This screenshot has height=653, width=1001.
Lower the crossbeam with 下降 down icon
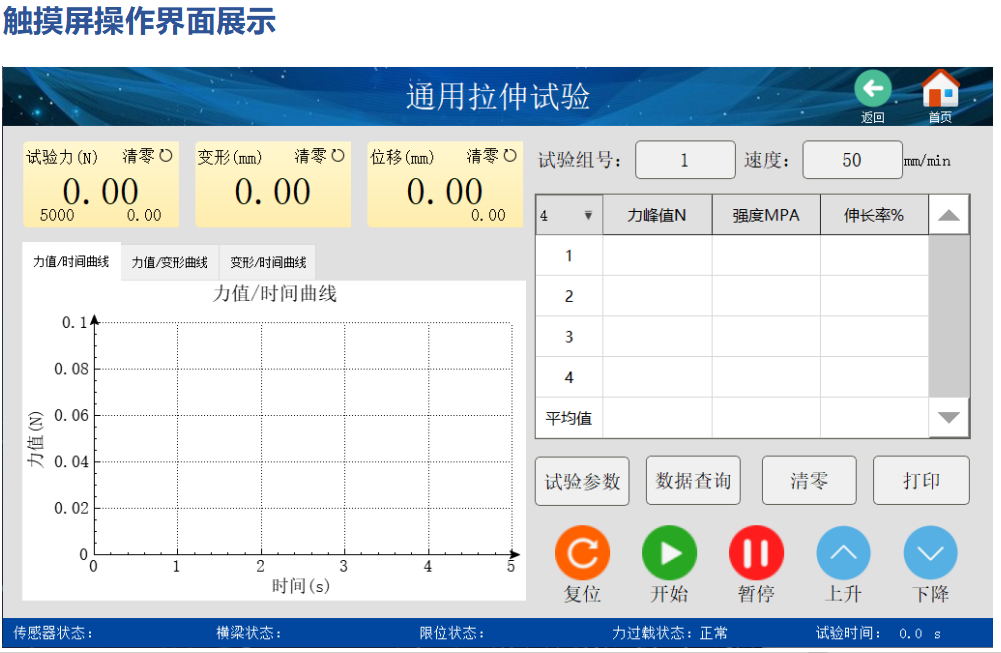pyautogui.click(x=930, y=553)
